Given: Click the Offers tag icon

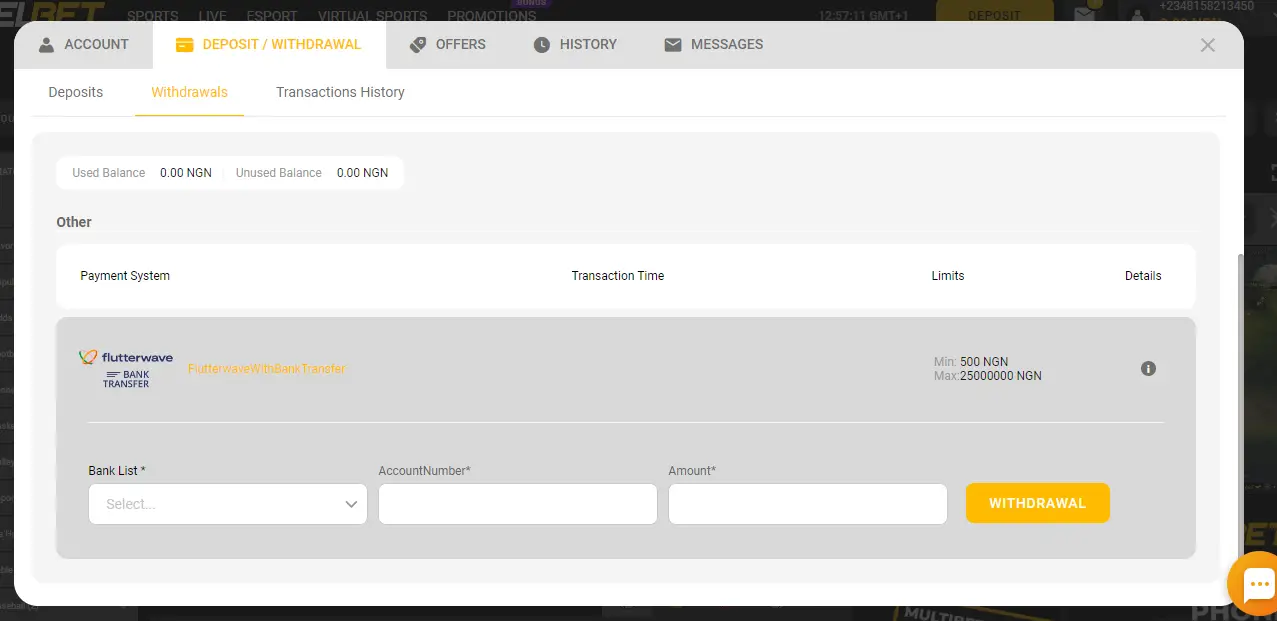Looking at the screenshot, I should [x=418, y=45].
